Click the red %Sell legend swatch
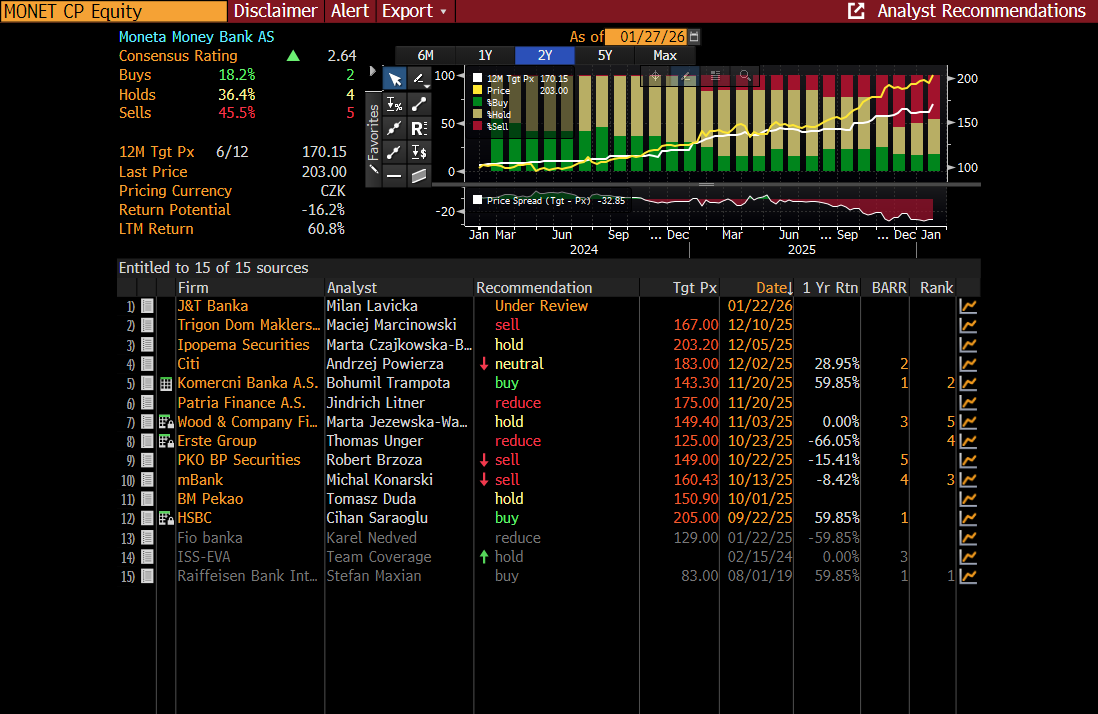Viewport: 1098px width, 714px height. 478,126
